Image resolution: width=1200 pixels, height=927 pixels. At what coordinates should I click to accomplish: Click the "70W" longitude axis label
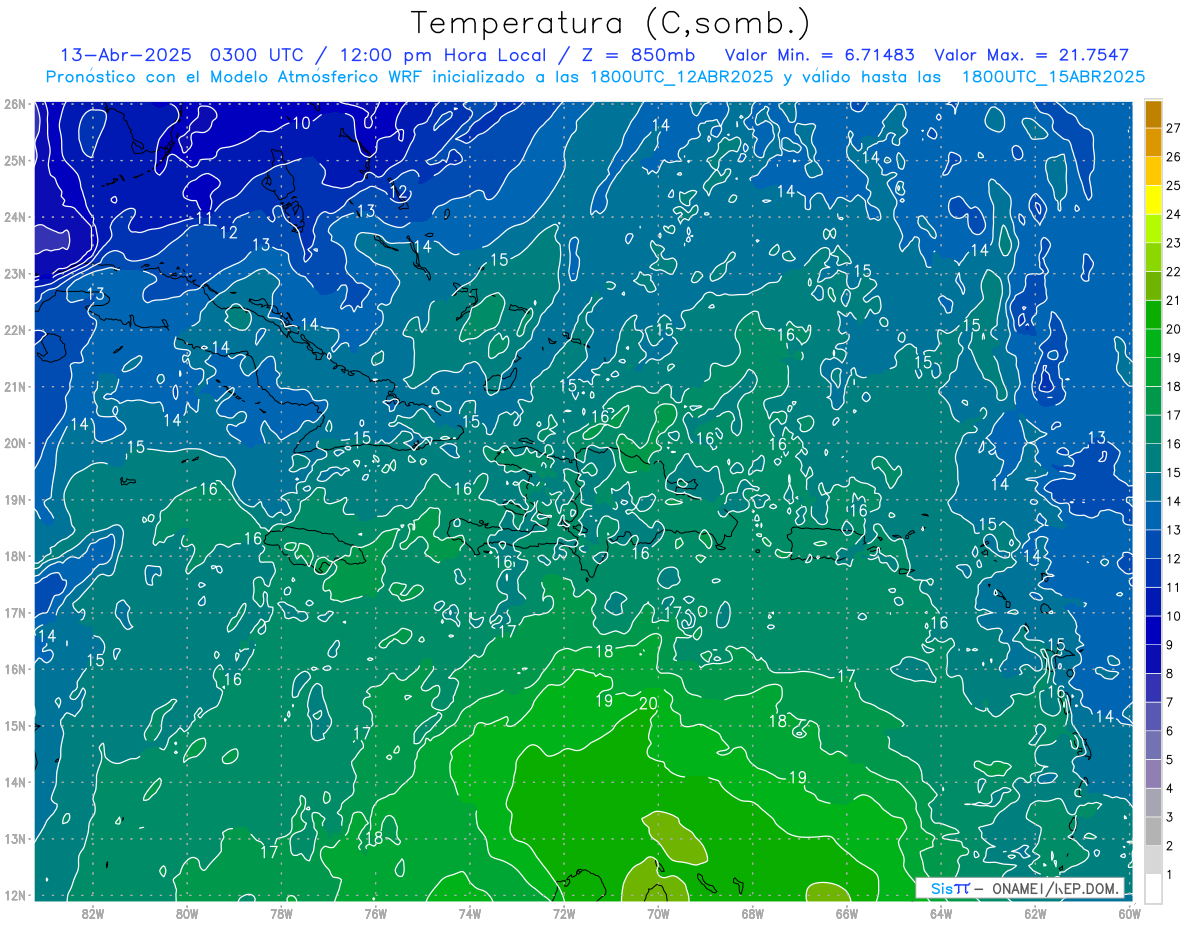[658, 912]
